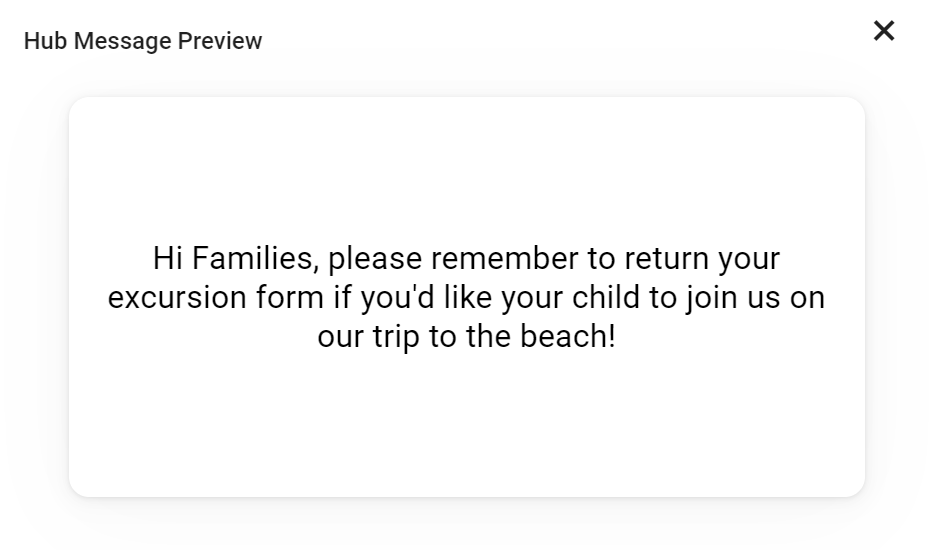Click the word trip in the message
This screenshot has height=550, width=929.
click(x=396, y=337)
